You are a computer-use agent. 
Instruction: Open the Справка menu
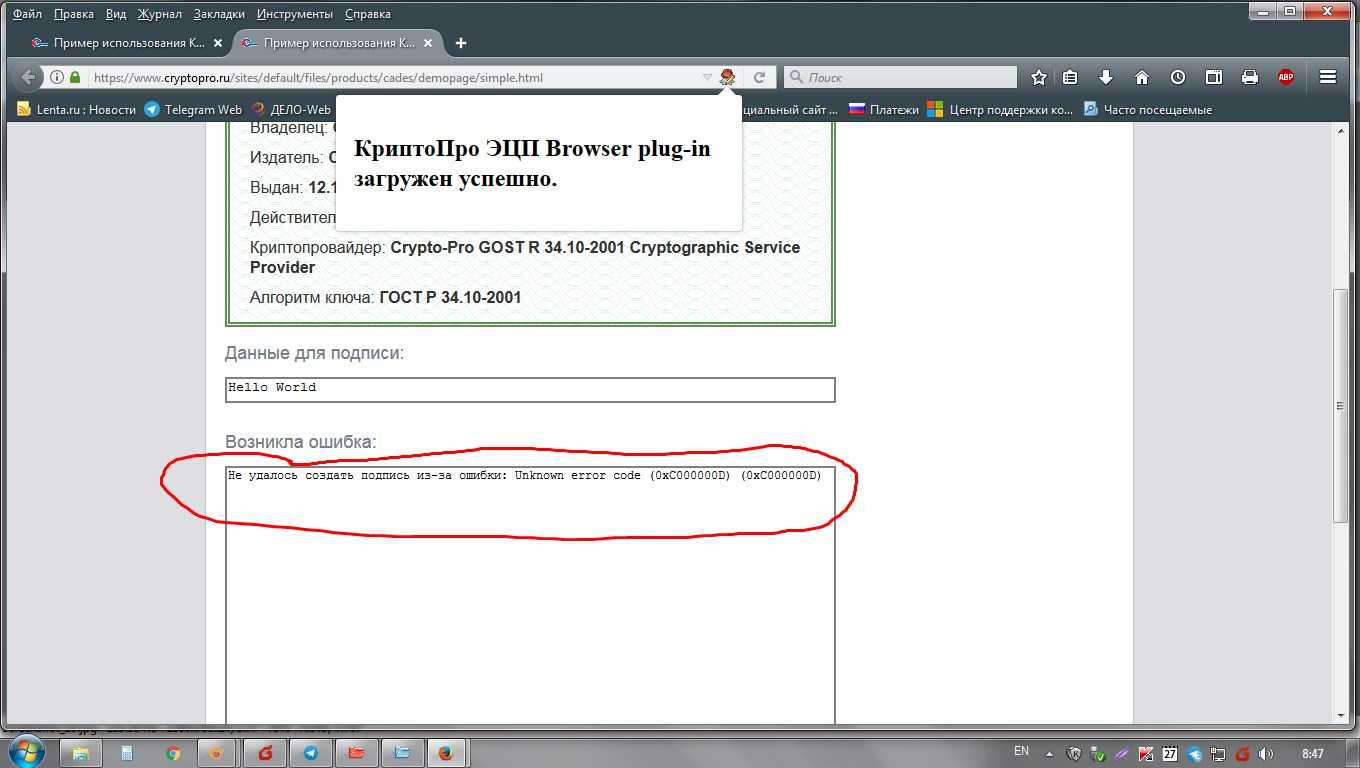[367, 14]
